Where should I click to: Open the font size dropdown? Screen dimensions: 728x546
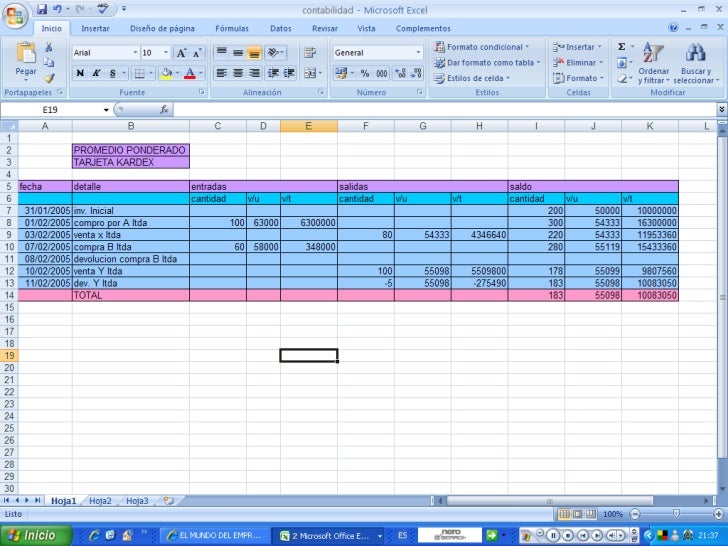point(166,52)
